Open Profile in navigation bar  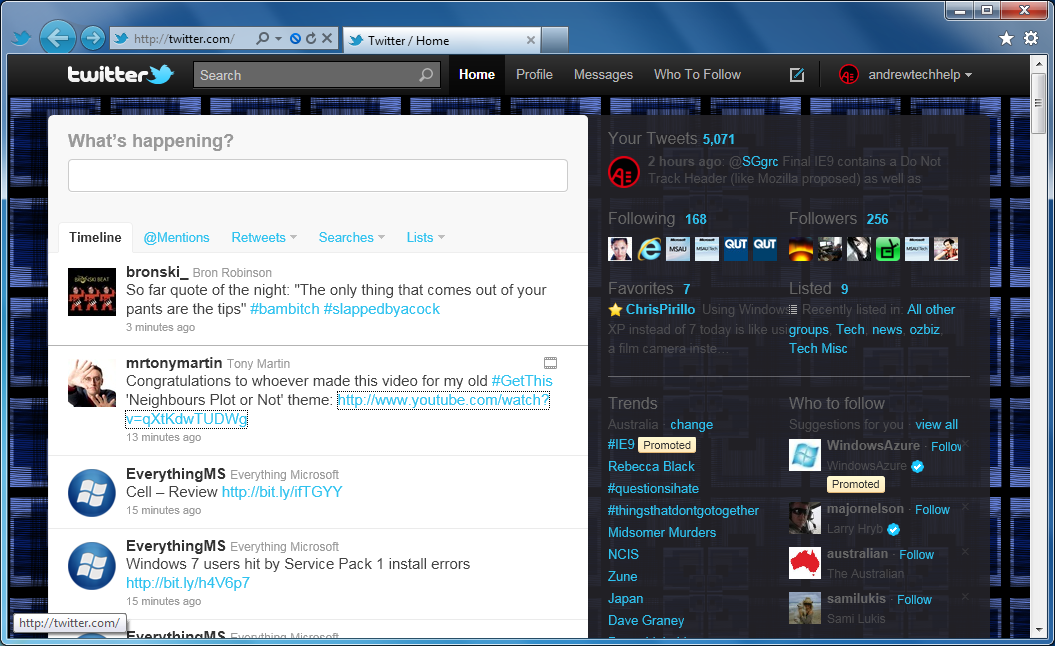[534, 75]
